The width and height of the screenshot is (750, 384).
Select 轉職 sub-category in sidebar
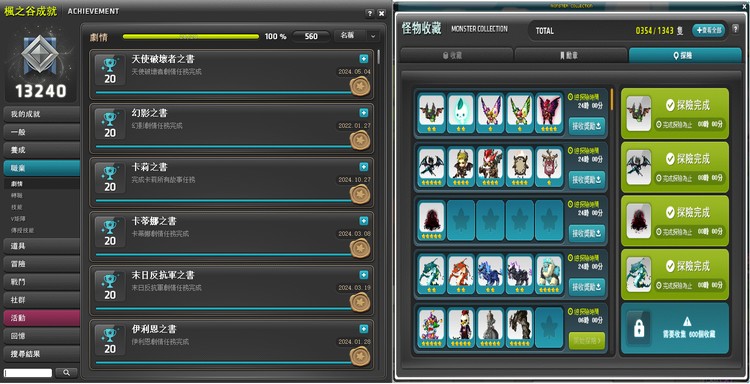[16, 196]
